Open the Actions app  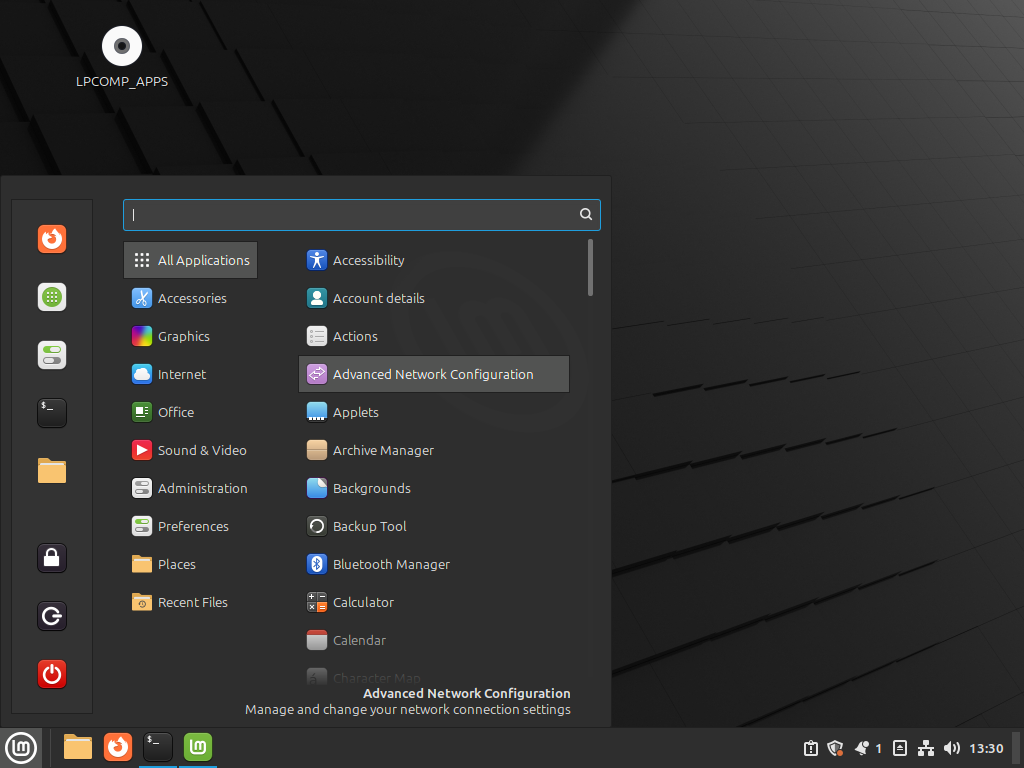click(434, 336)
